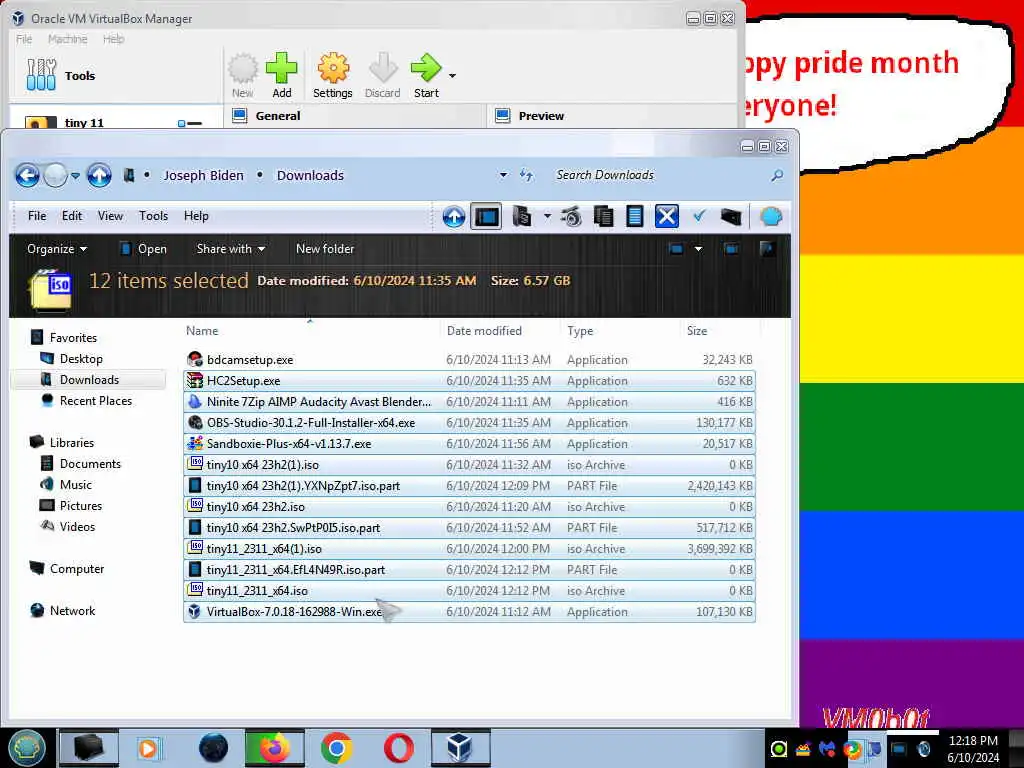Click the blue up-arrow toolbar icon

(x=454, y=217)
